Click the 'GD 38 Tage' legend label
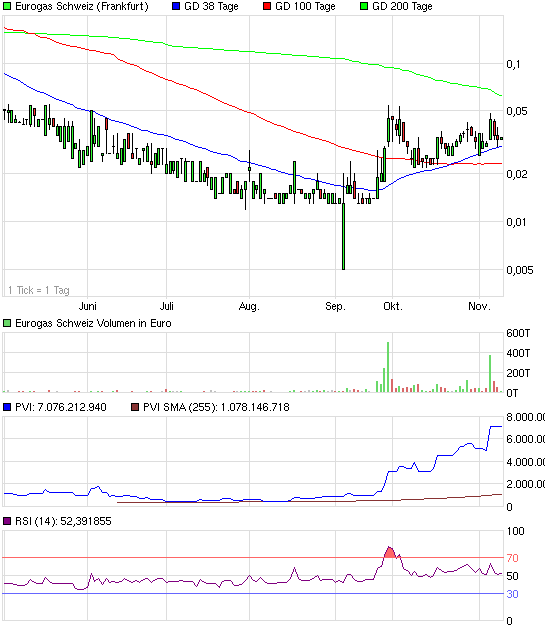Screen dimensions: 545x629 pos(211,6)
